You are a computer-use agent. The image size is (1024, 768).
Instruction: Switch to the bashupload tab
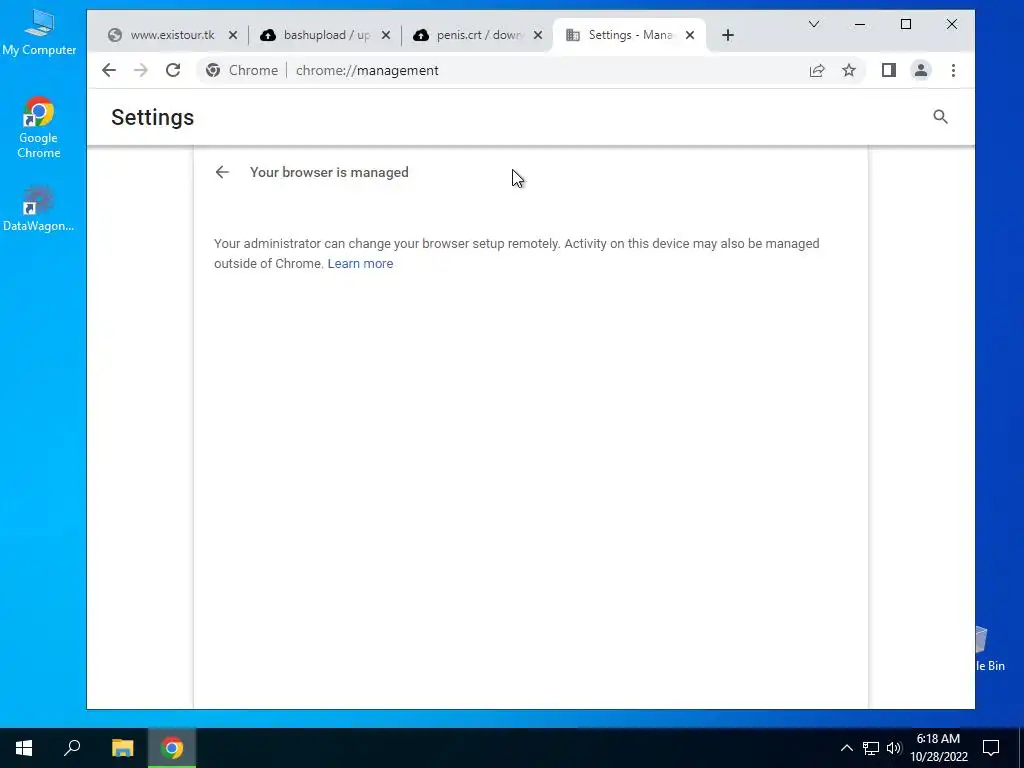click(325, 35)
